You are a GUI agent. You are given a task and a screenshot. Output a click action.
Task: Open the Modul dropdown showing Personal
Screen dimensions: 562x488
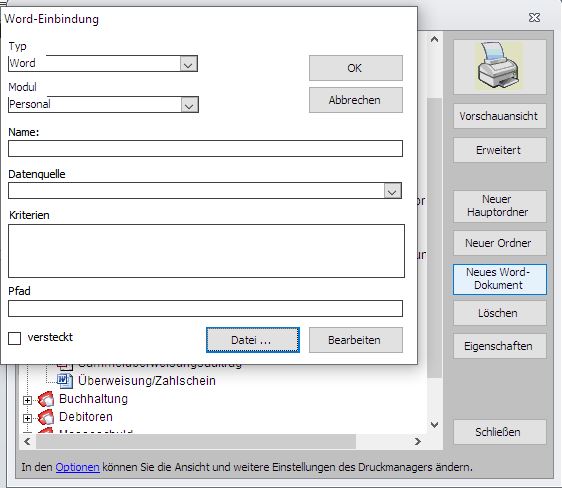coord(189,105)
